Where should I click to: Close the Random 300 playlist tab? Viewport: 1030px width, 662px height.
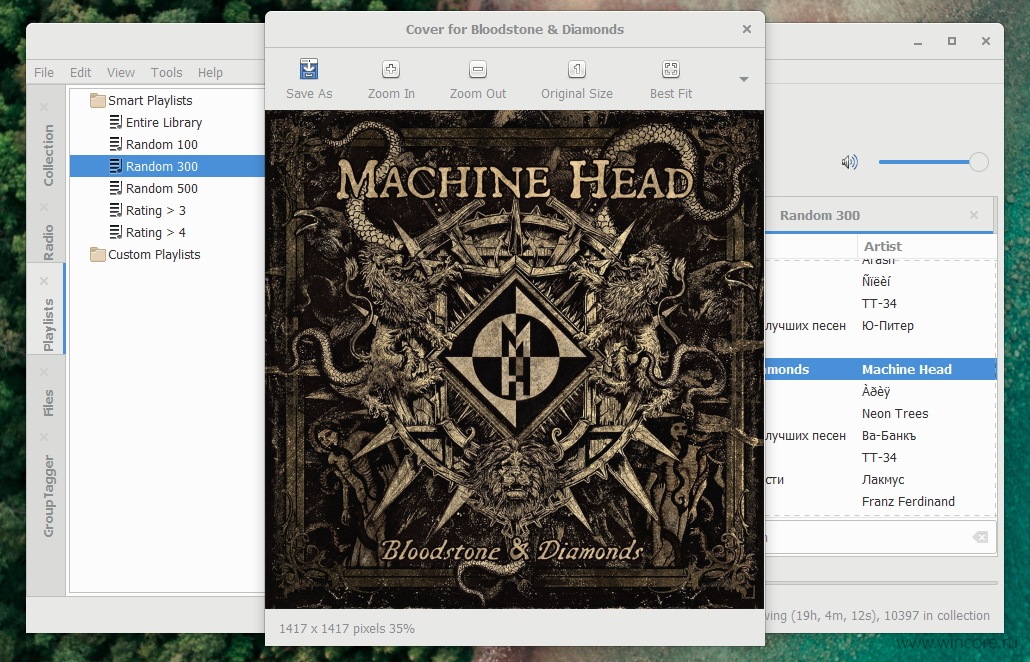(x=974, y=215)
